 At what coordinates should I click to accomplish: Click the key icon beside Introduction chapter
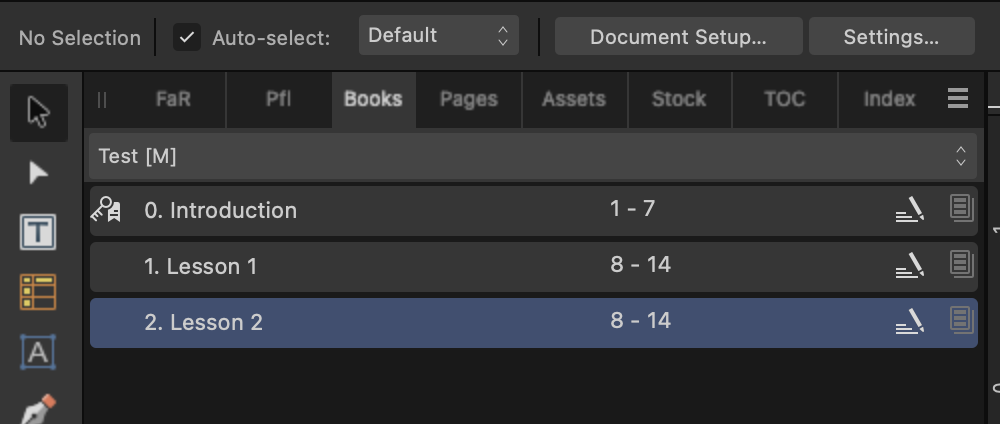click(106, 210)
